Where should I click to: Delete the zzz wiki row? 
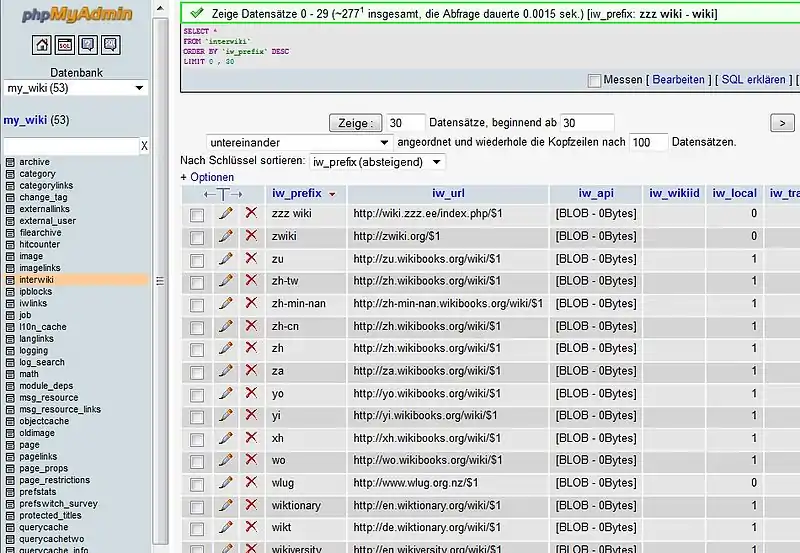coord(251,213)
